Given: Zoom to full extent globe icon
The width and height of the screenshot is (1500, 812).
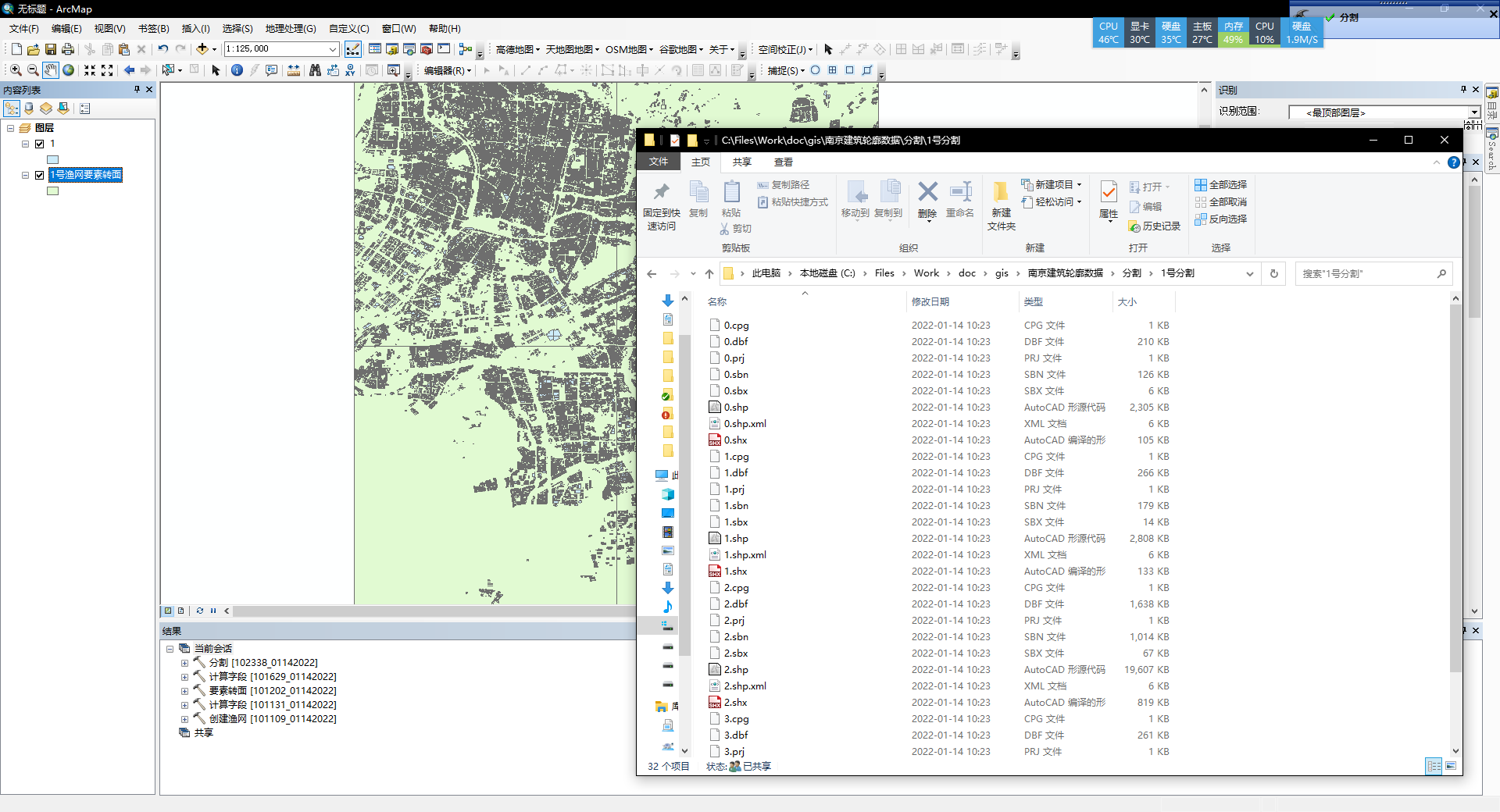Looking at the screenshot, I should (69, 70).
